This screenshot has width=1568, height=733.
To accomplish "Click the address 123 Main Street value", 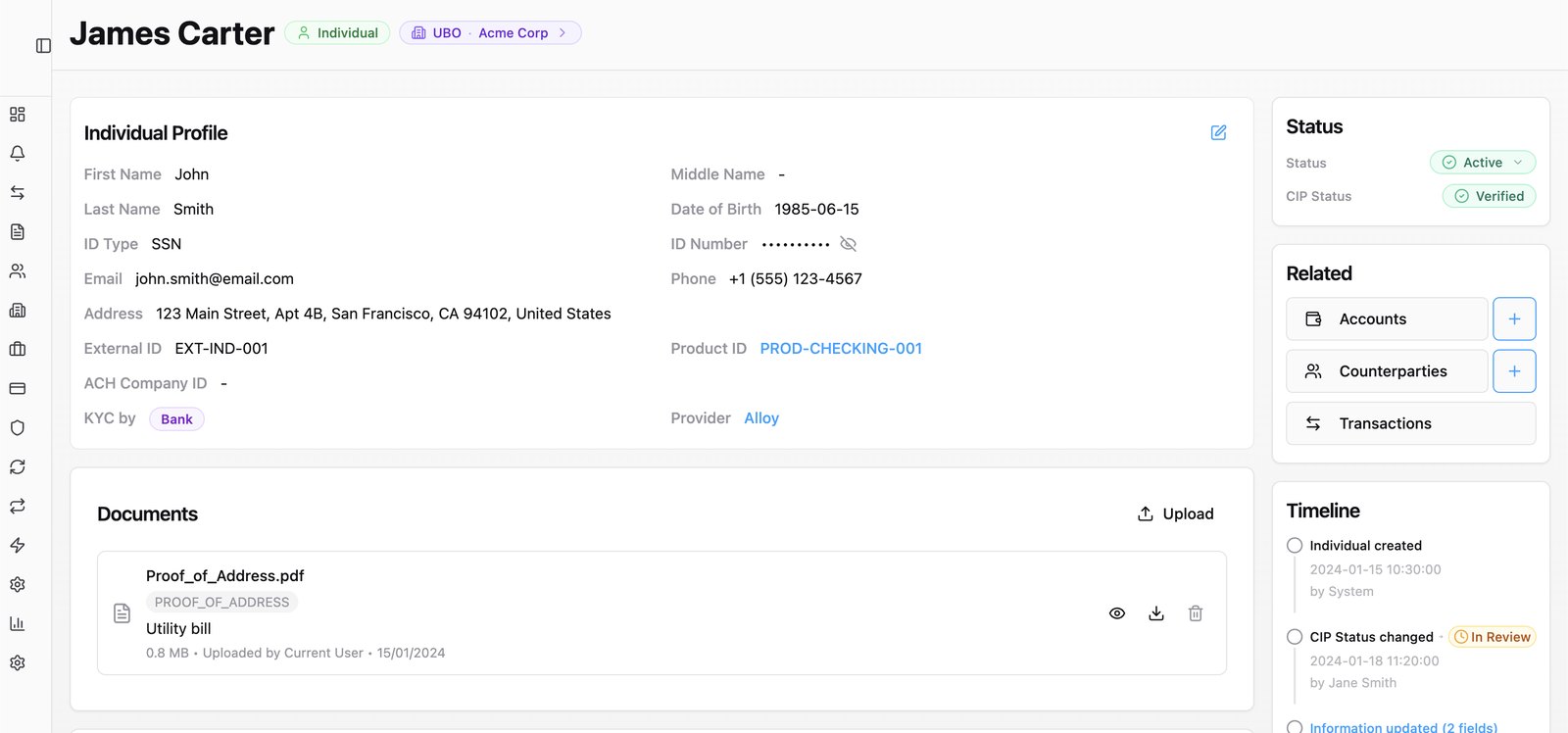I will (x=383, y=314).
